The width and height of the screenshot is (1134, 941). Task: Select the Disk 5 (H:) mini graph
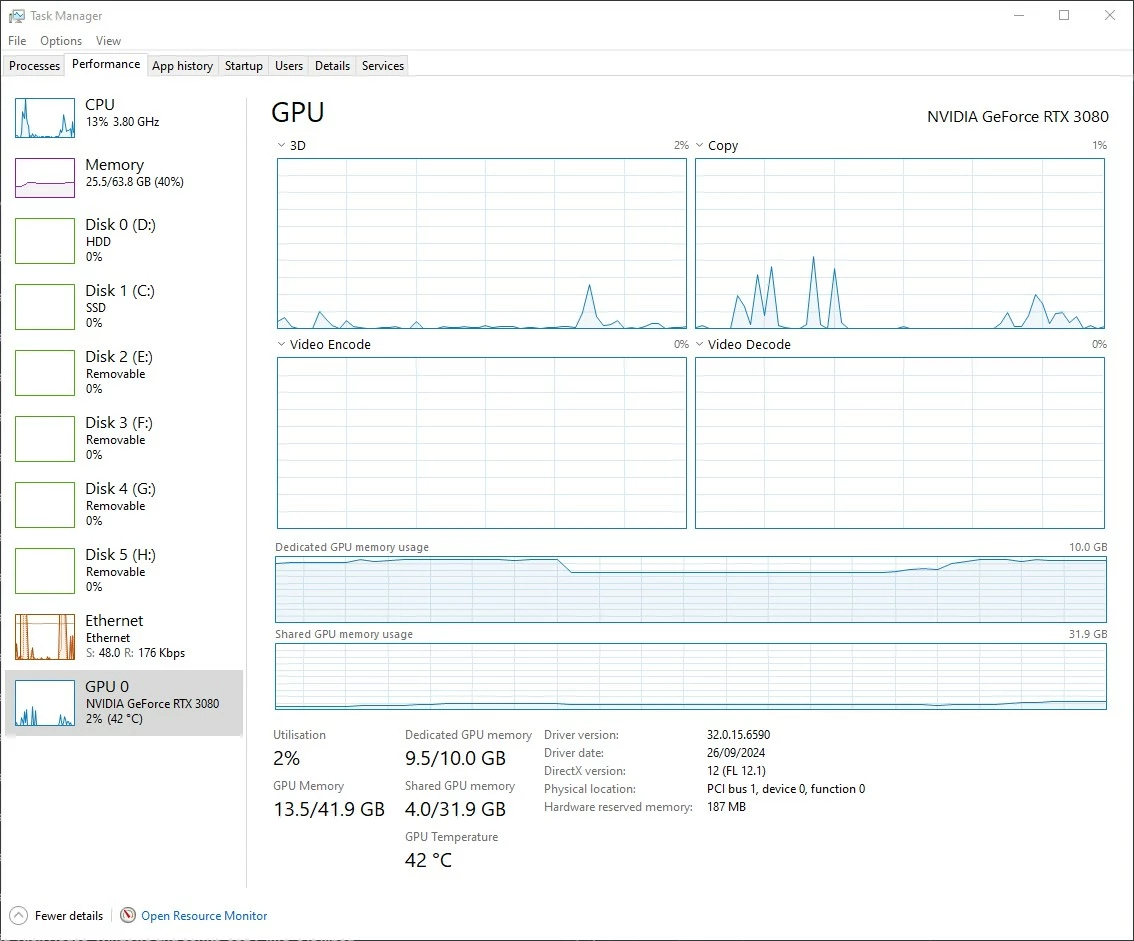click(x=45, y=571)
